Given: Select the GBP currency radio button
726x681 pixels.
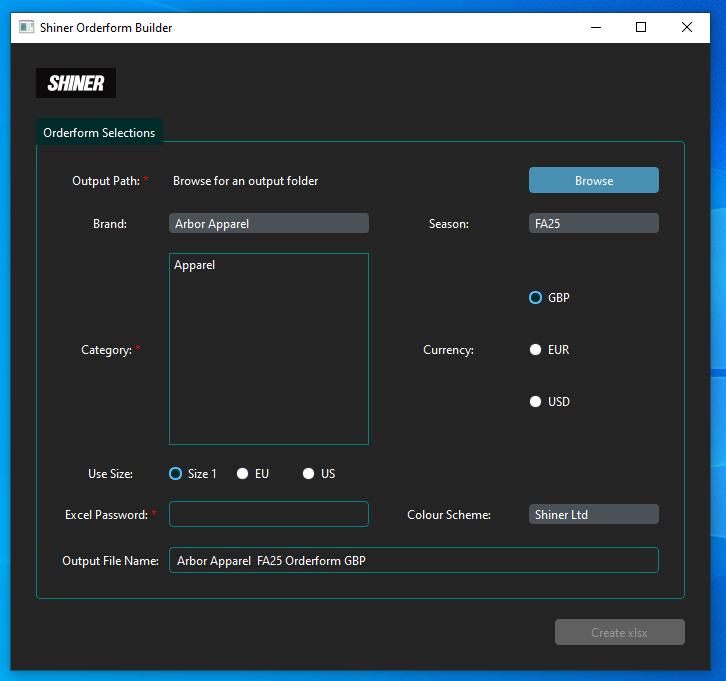Looking at the screenshot, I should (x=536, y=298).
